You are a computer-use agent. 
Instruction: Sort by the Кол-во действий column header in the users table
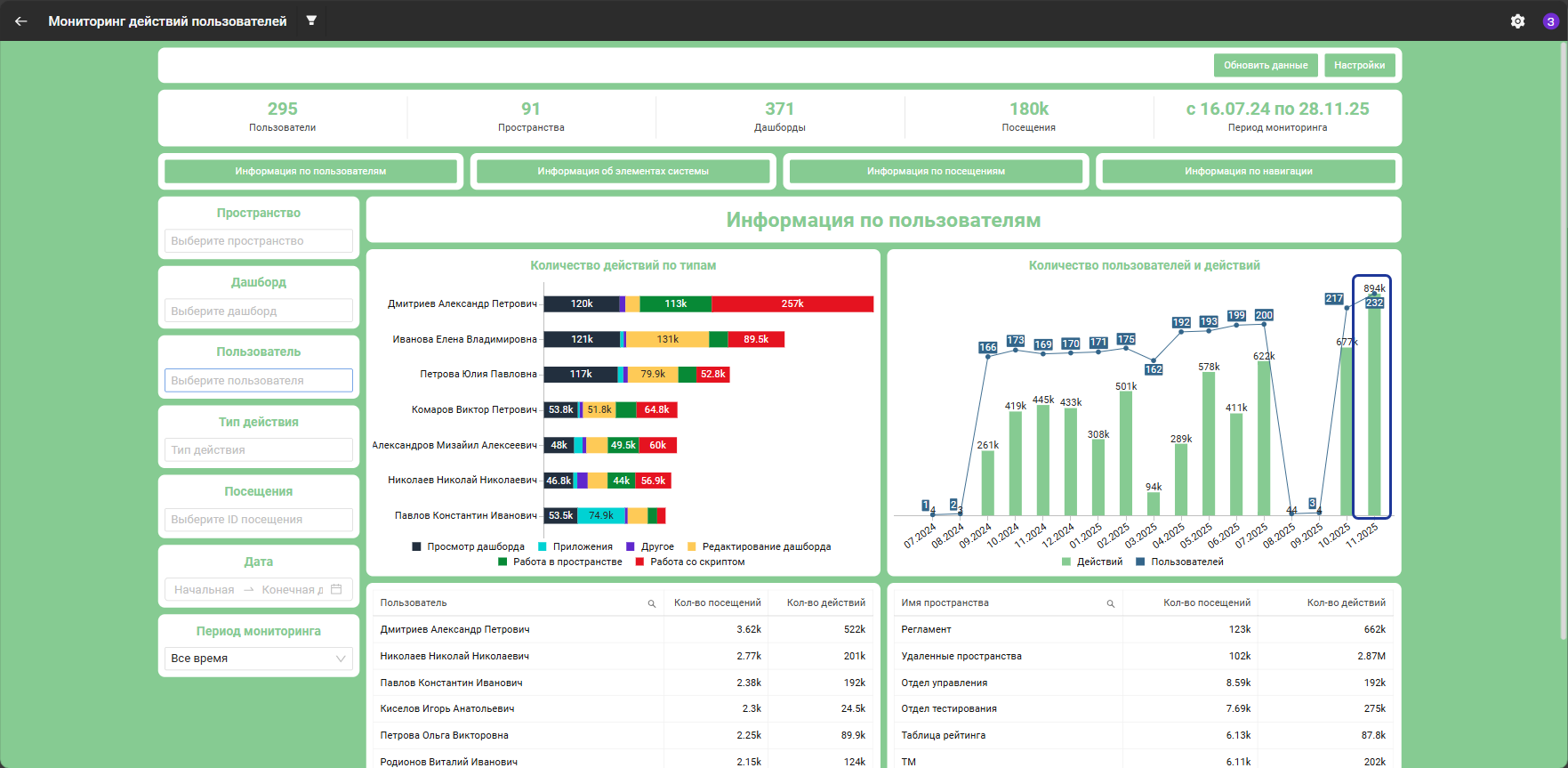pyautogui.click(x=825, y=602)
